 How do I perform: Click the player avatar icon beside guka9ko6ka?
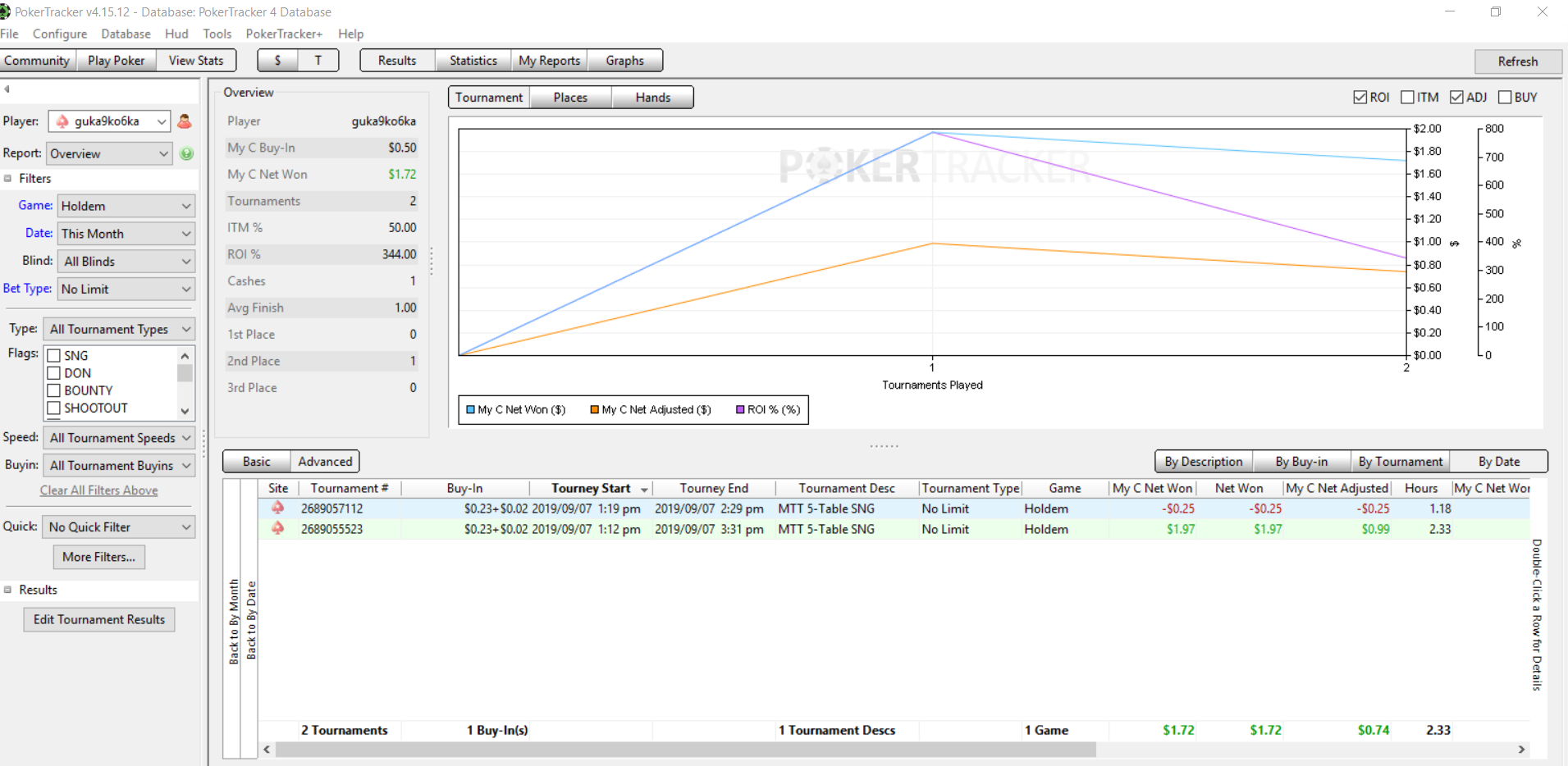click(x=185, y=121)
